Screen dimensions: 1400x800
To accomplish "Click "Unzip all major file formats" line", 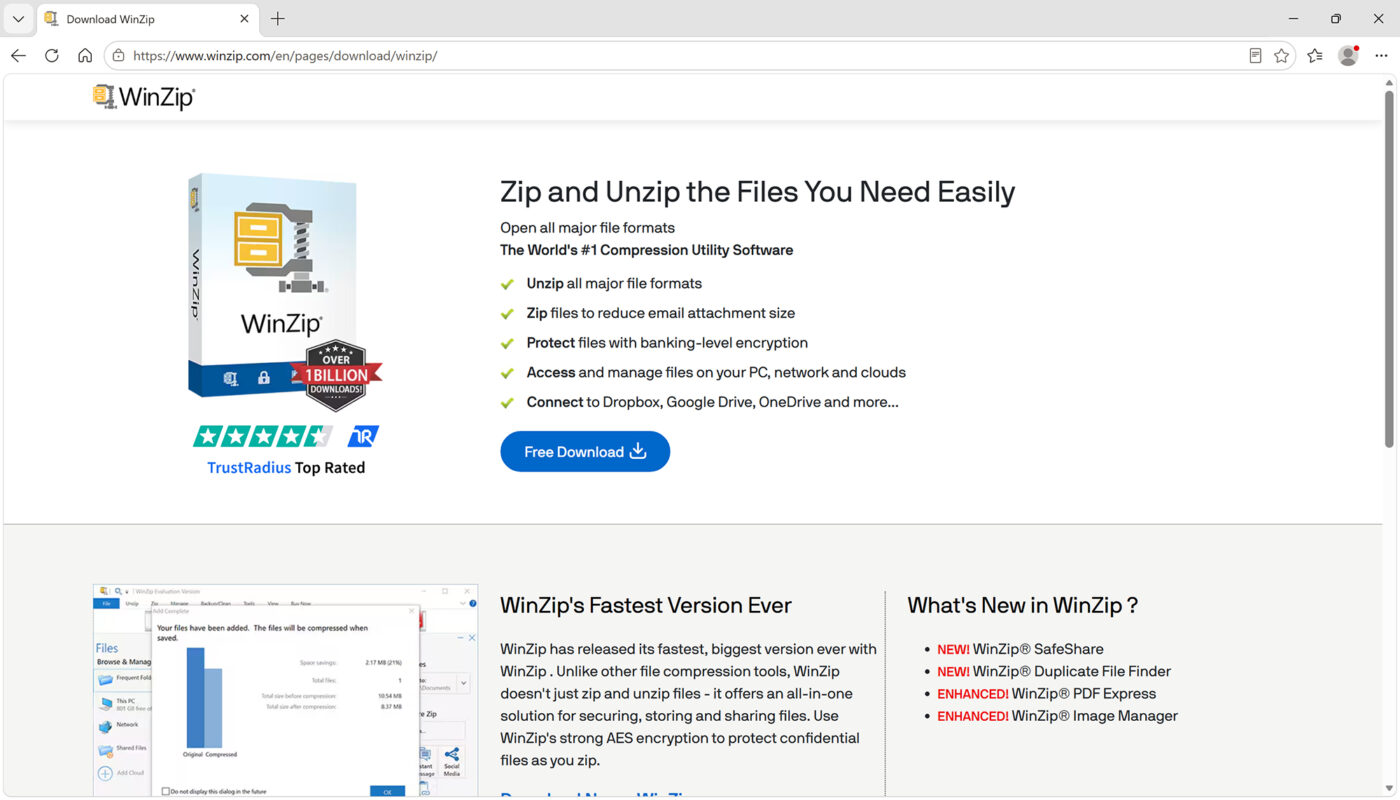I will coord(614,284).
